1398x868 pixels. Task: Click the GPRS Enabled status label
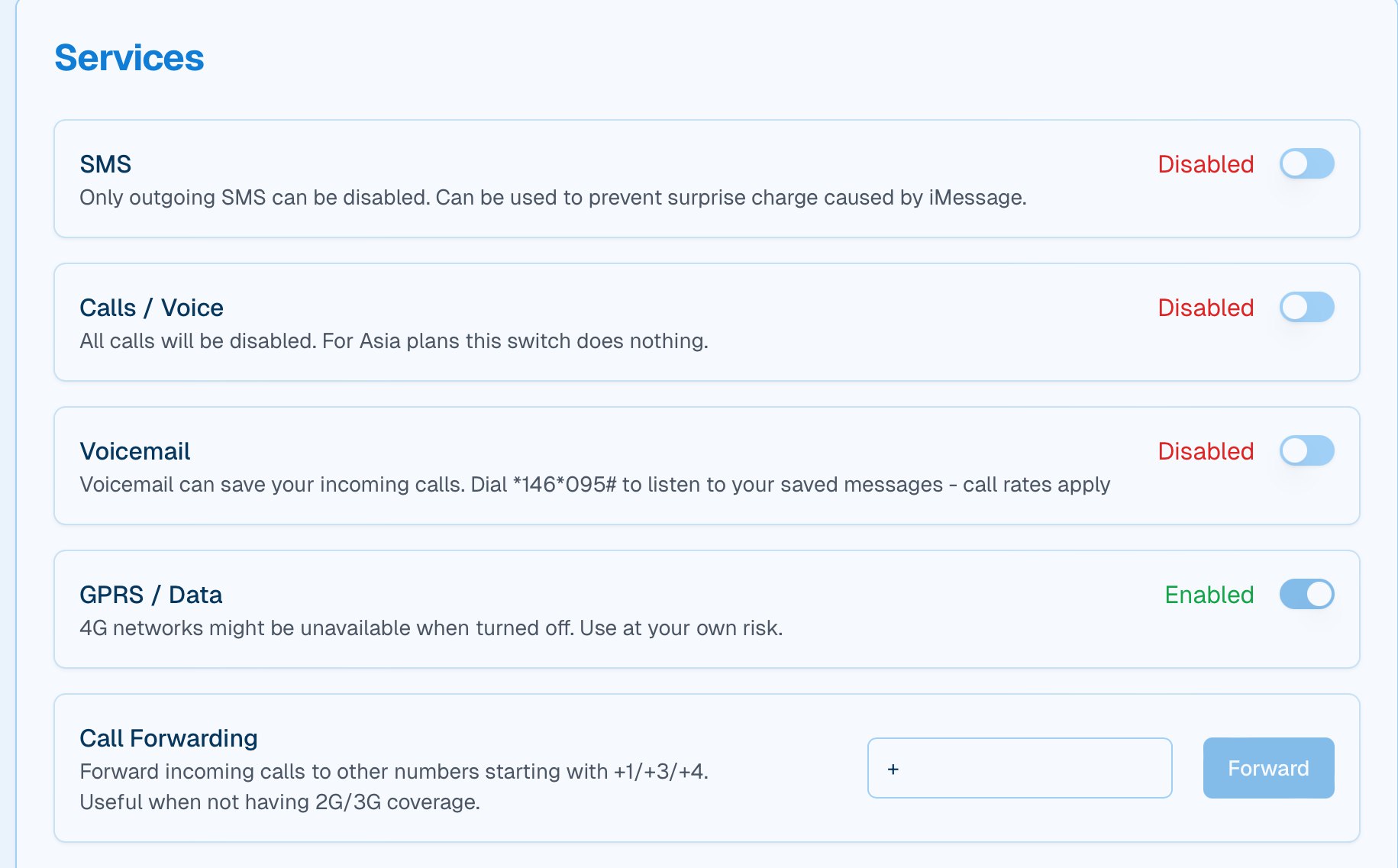(x=1209, y=595)
